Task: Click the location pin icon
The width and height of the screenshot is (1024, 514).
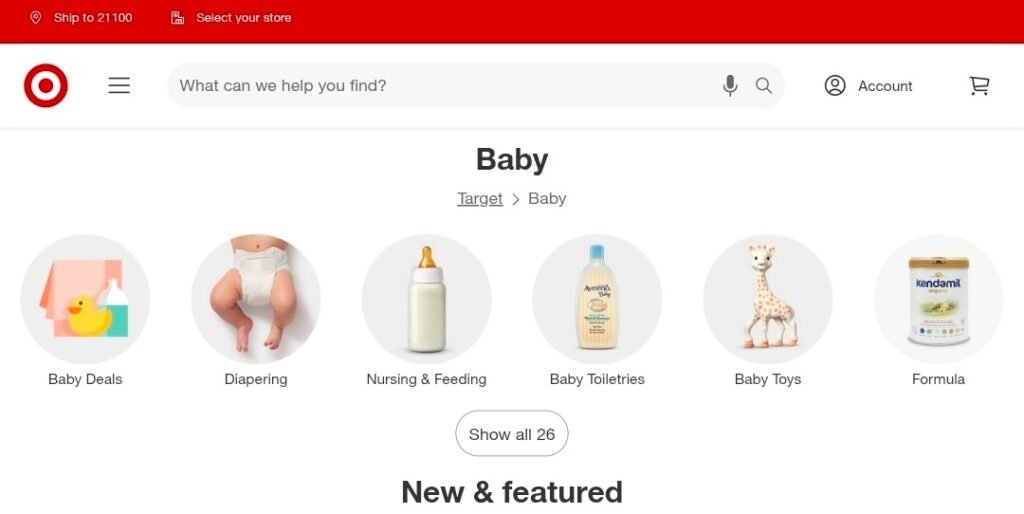Action: point(36,18)
